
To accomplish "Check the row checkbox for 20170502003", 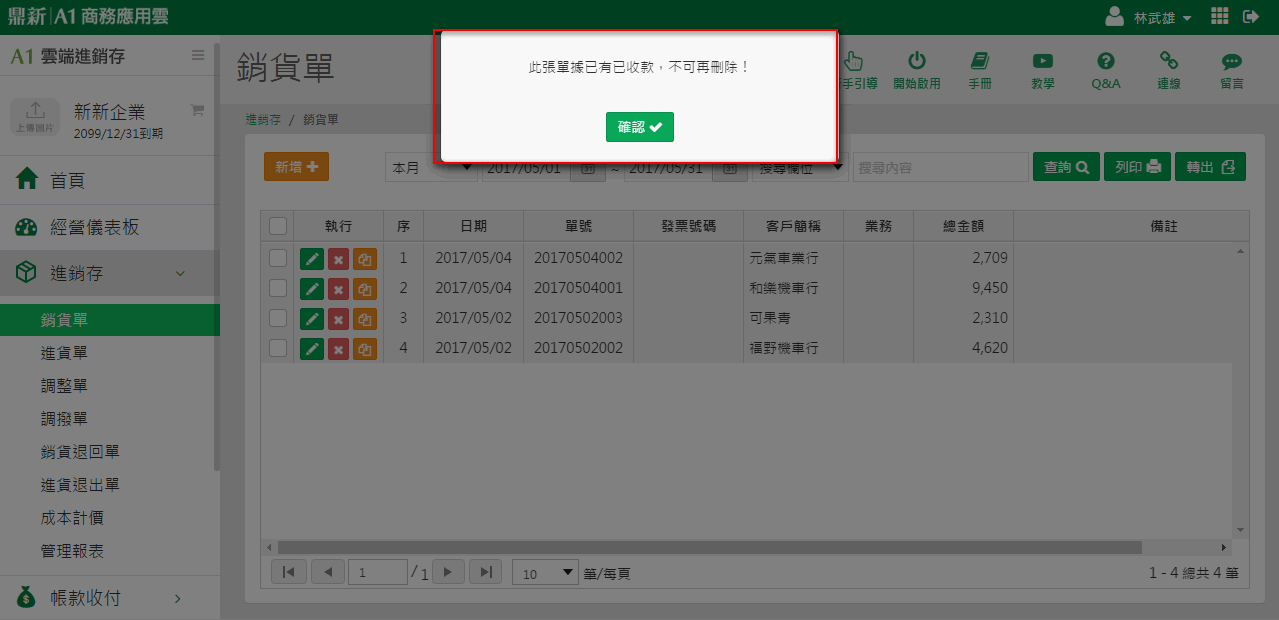I will 278,318.
